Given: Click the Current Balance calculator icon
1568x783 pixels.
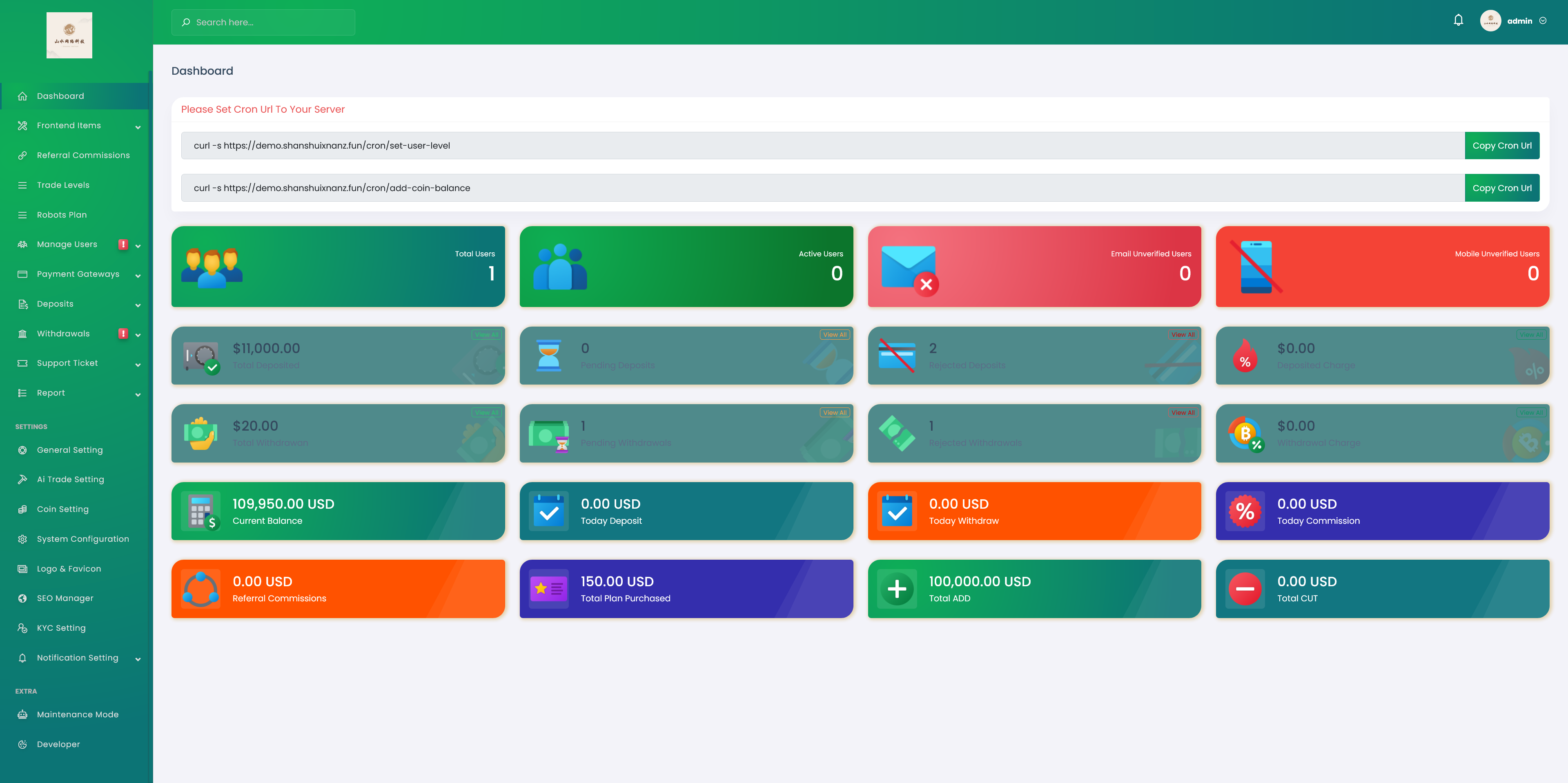Looking at the screenshot, I should coord(201,512).
